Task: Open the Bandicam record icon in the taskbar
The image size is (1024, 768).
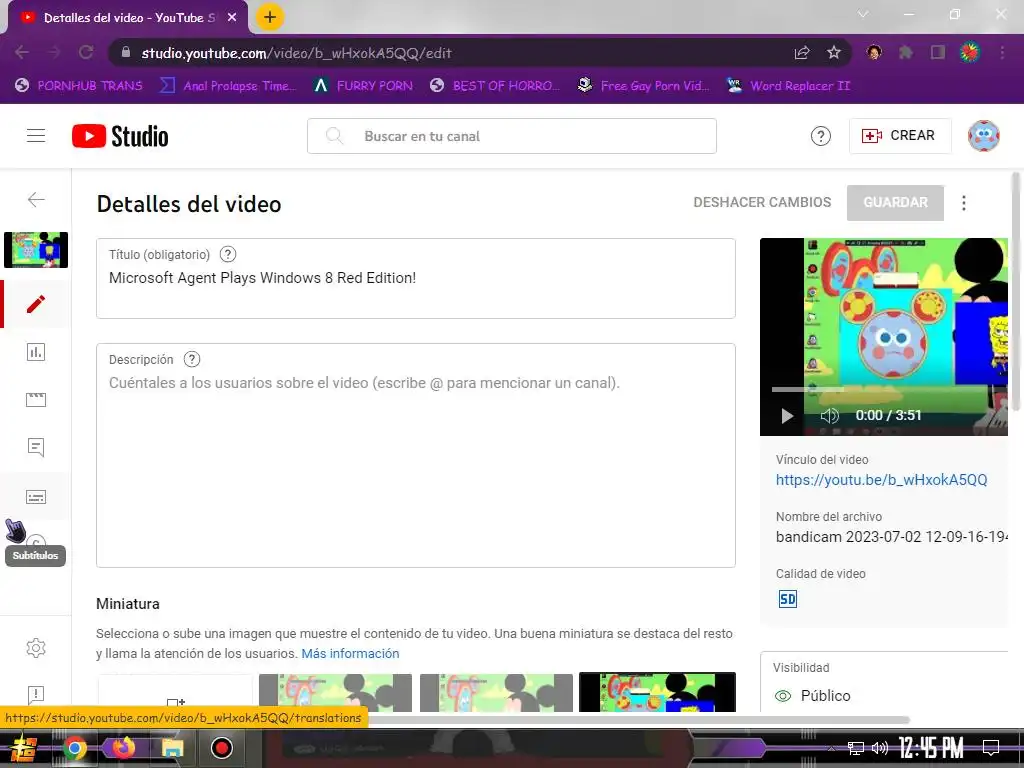Action: coord(221,748)
